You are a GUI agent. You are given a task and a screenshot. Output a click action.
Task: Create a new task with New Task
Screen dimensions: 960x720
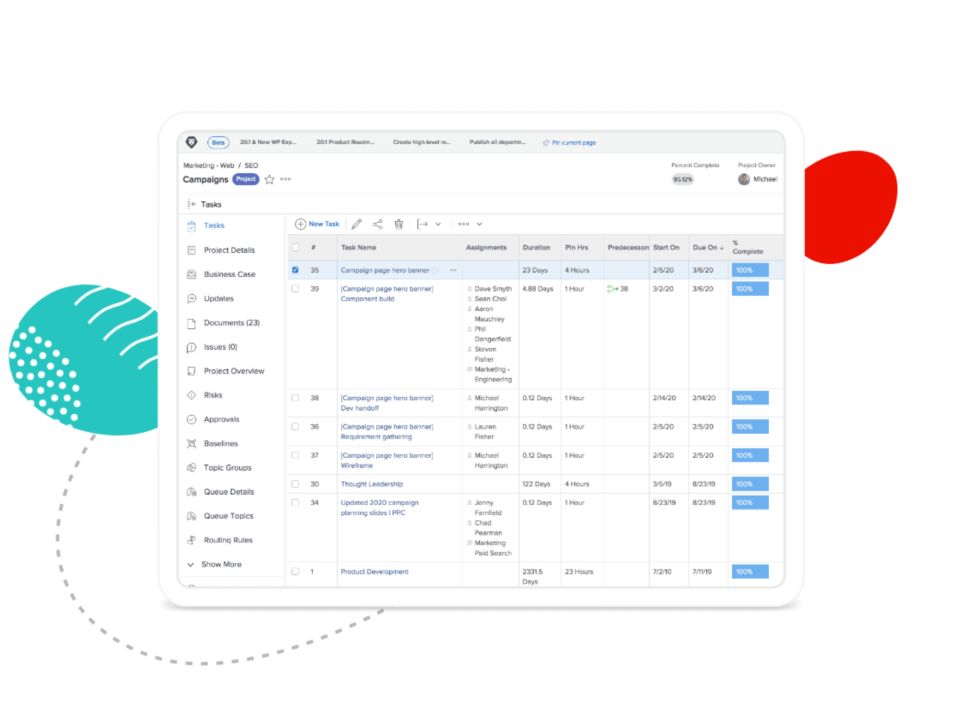pyautogui.click(x=318, y=224)
